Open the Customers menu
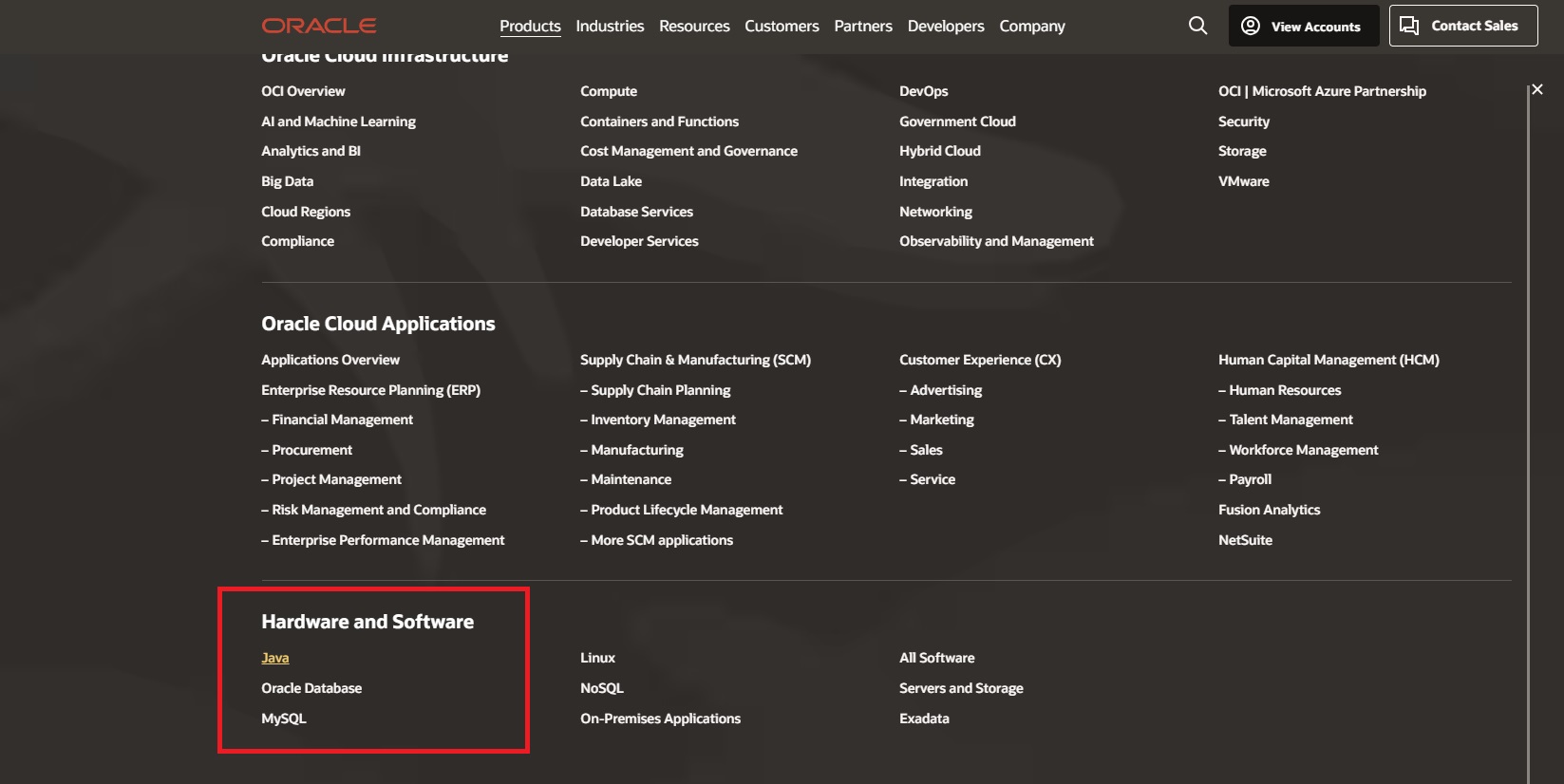Screen dimensions: 1564x784 pyautogui.click(x=782, y=26)
